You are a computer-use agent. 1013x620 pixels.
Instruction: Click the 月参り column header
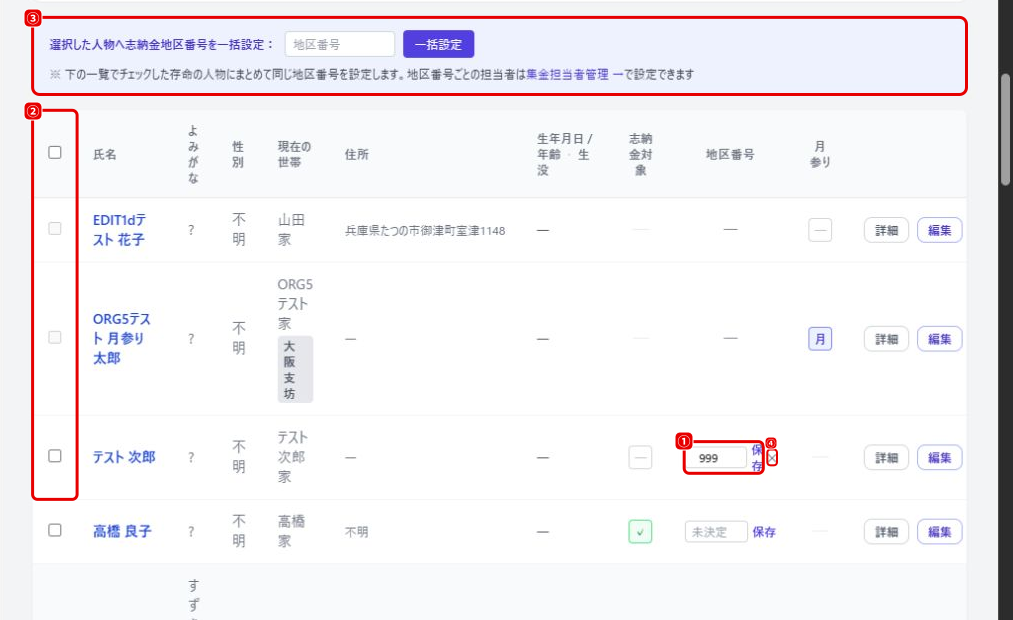pyautogui.click(x=820, y=154)
